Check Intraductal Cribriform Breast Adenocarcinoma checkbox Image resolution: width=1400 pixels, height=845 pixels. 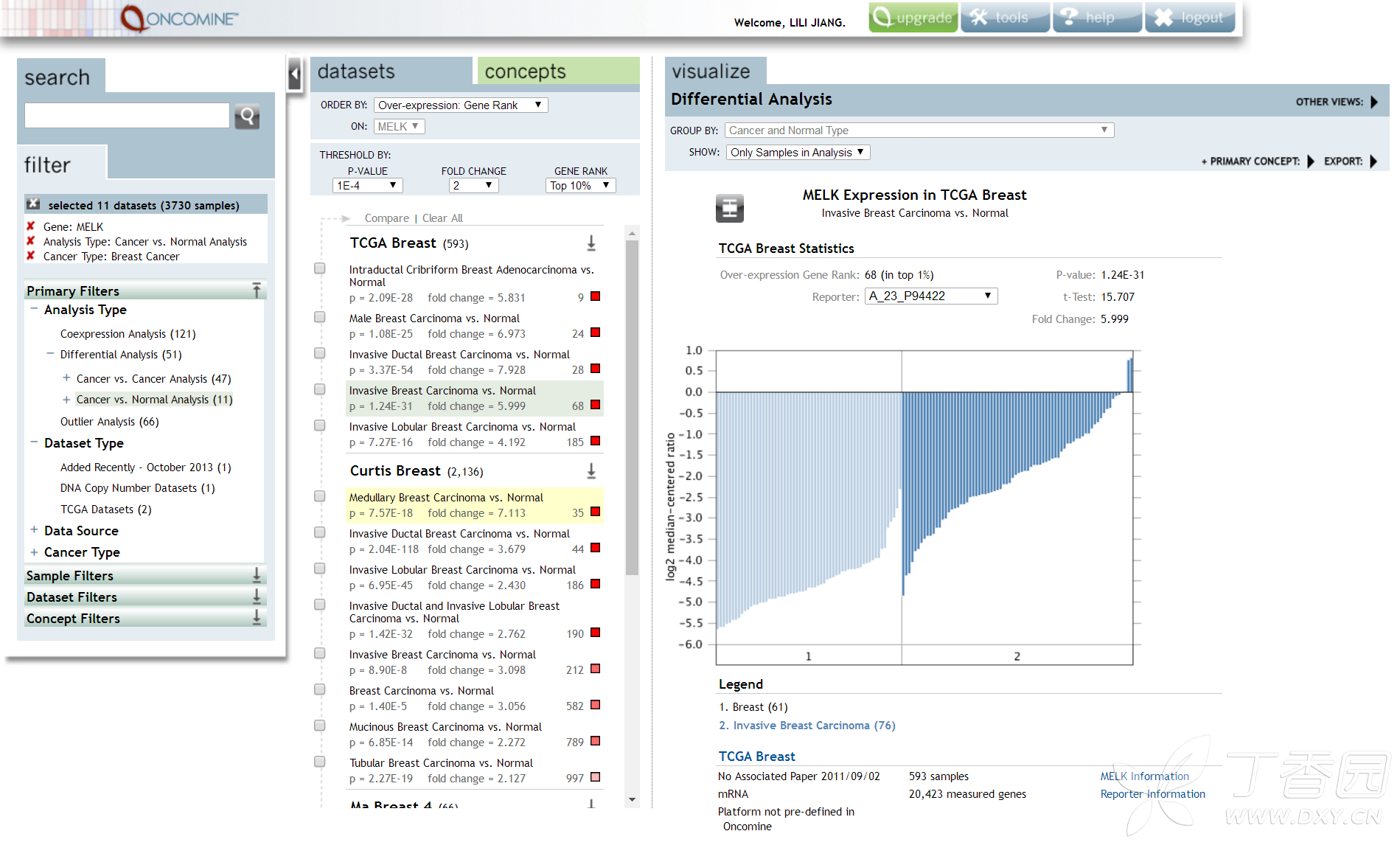[320, 268]
